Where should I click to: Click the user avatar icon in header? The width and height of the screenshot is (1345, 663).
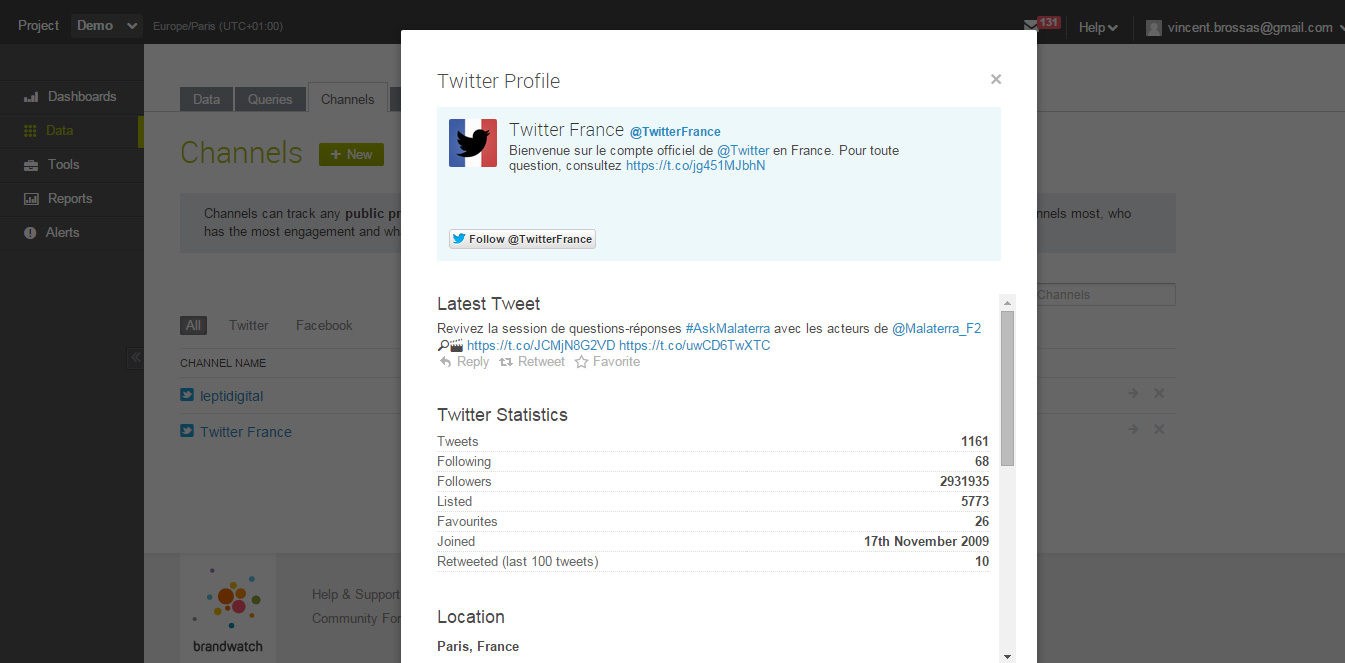point(1154,28)
